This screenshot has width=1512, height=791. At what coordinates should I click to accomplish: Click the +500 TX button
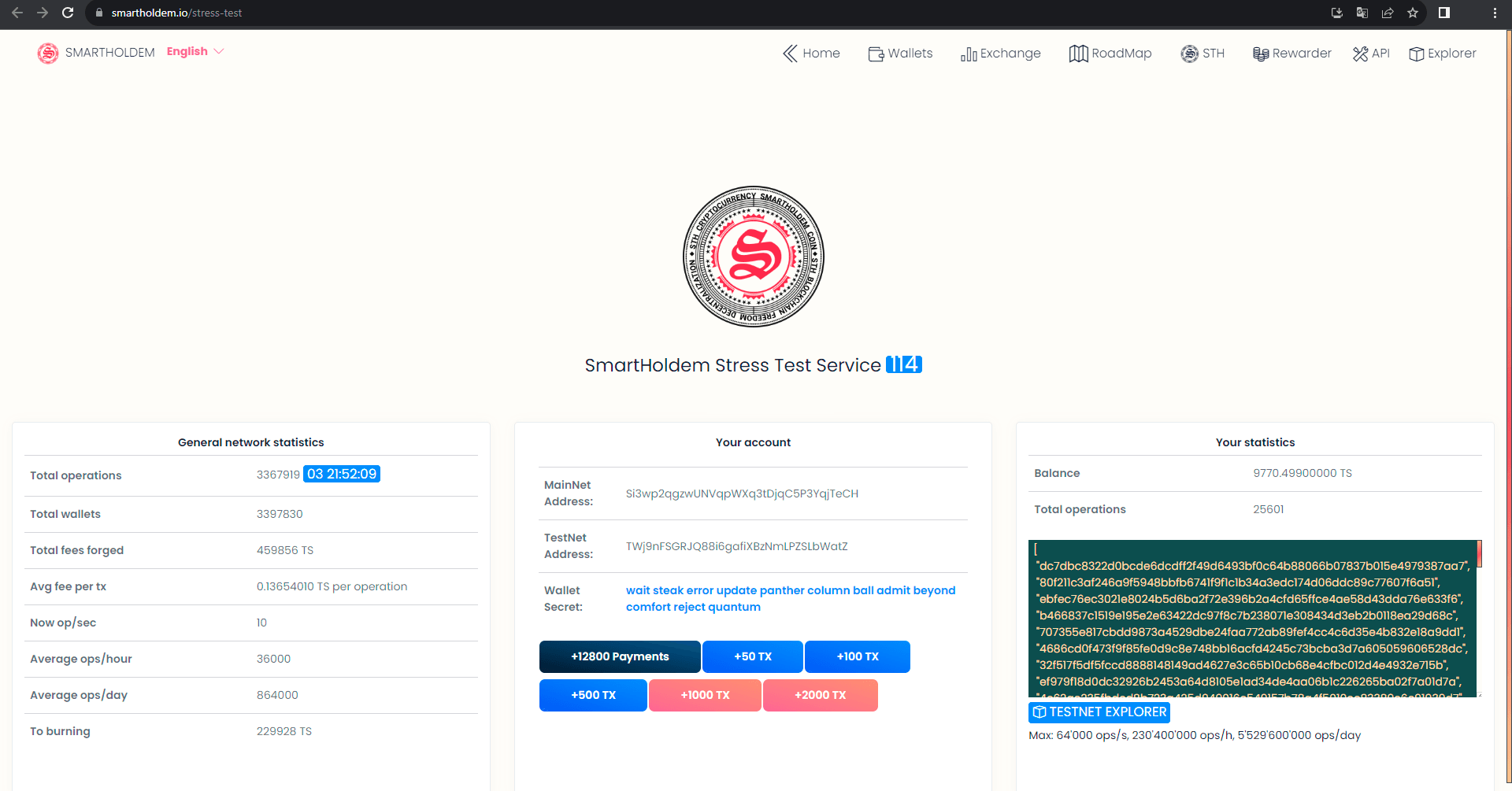(593, 695)
